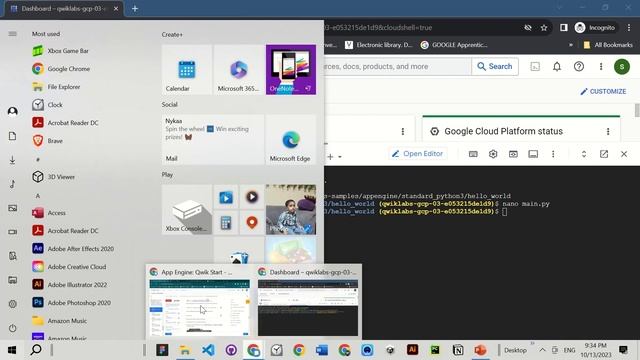Expand Cloud Shell new-tab dropdown arrow
This screenshot has height=360, width=640.
(340, 157)
